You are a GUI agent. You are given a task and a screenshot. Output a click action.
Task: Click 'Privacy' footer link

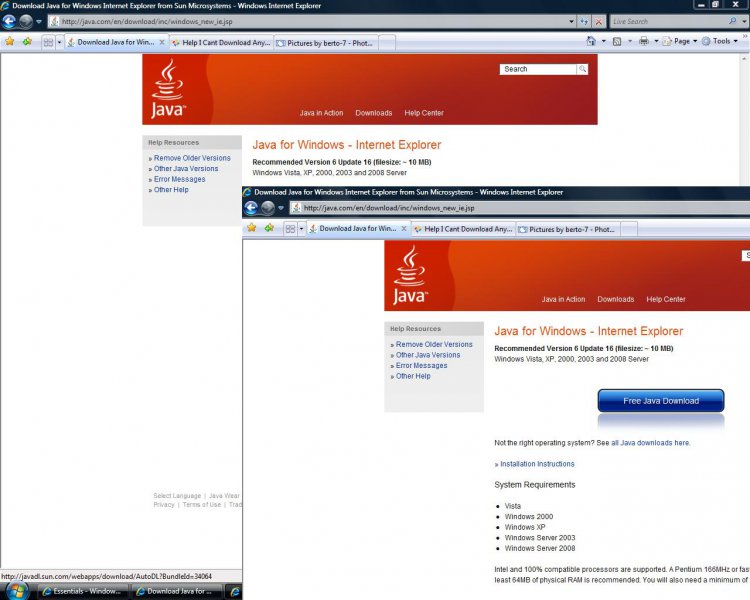[164, 504]
